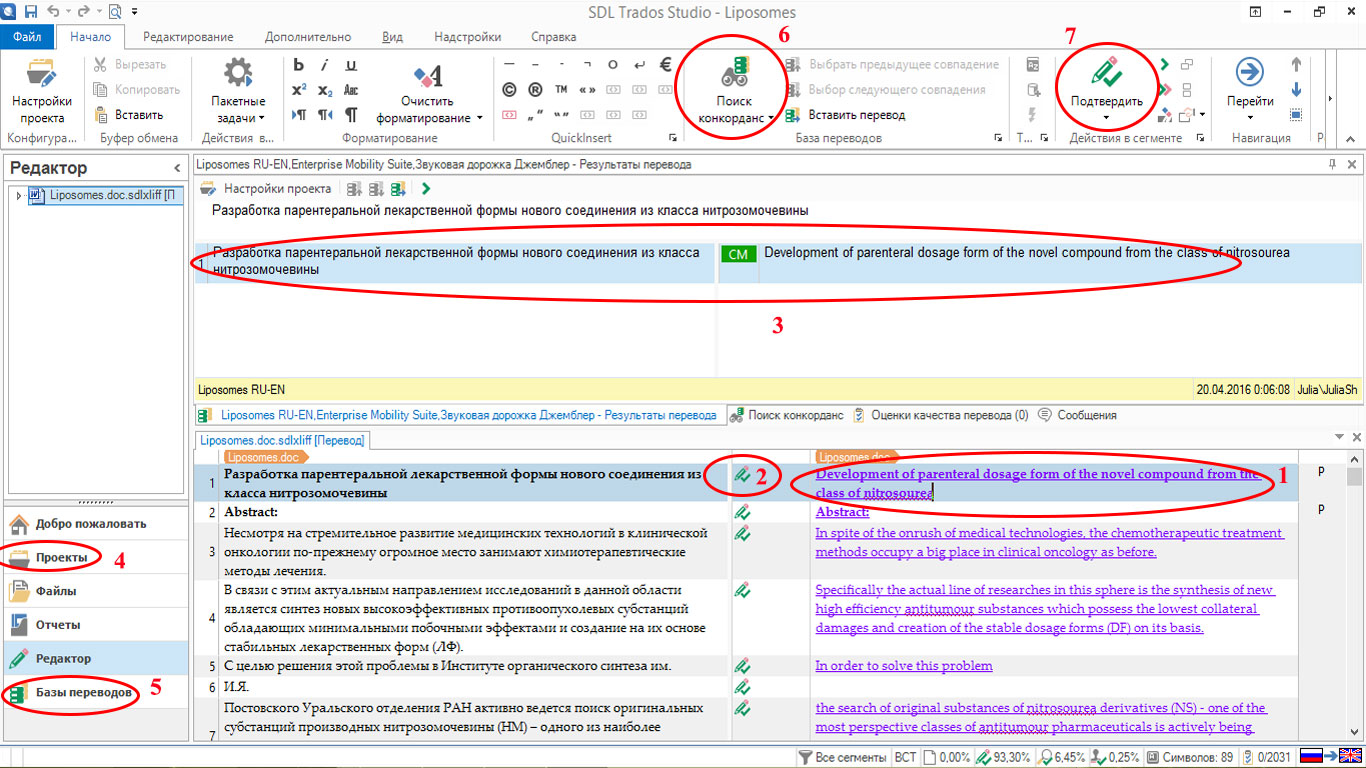The width and height of the screenshot is (1366, 768).
Task: Open Project Settings (Настройки проекта) in ribbon
Action: click(41, 92)
